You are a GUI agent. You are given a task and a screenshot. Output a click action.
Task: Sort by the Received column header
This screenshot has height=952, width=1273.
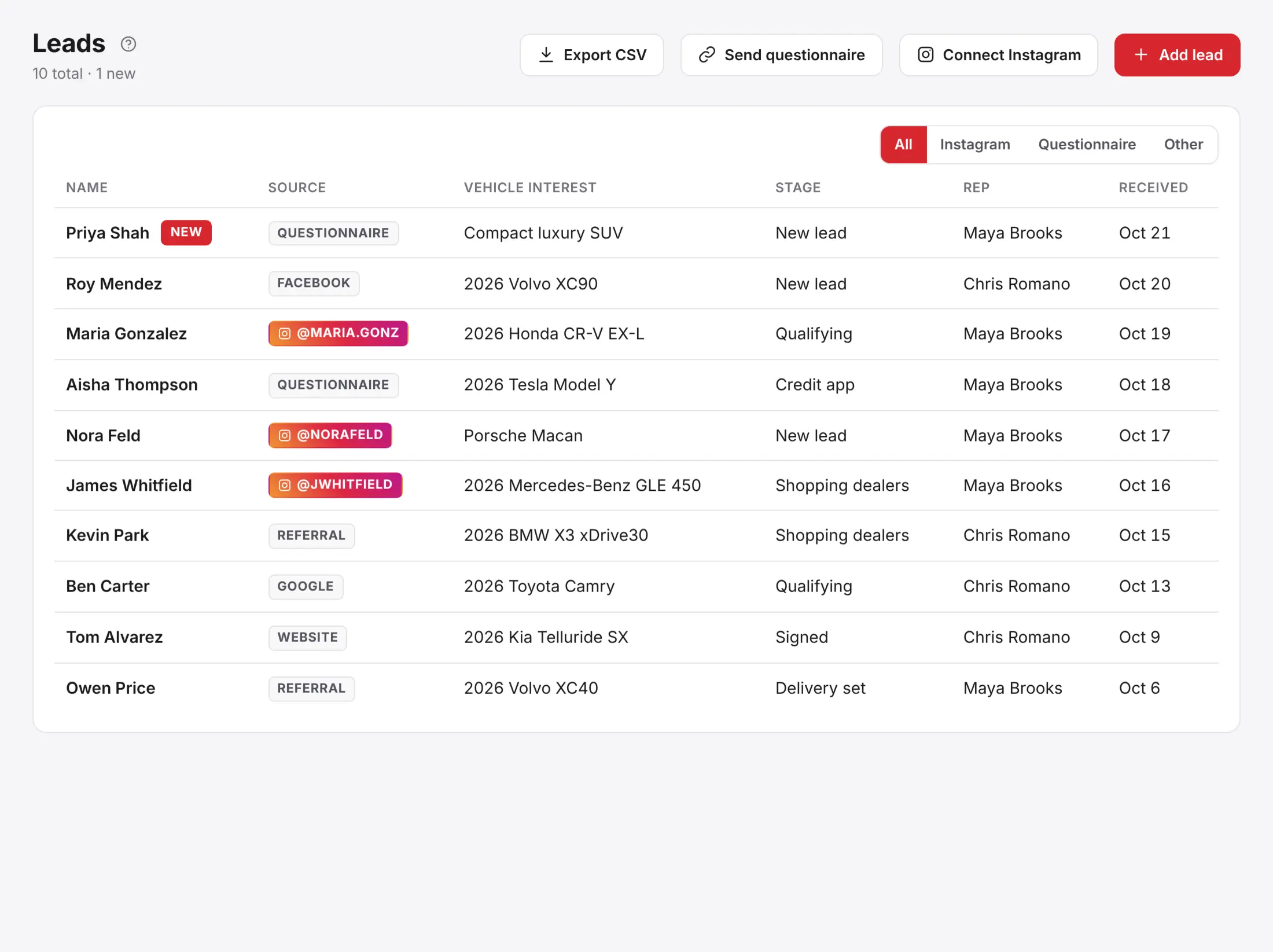click(x=1153, y=188)
